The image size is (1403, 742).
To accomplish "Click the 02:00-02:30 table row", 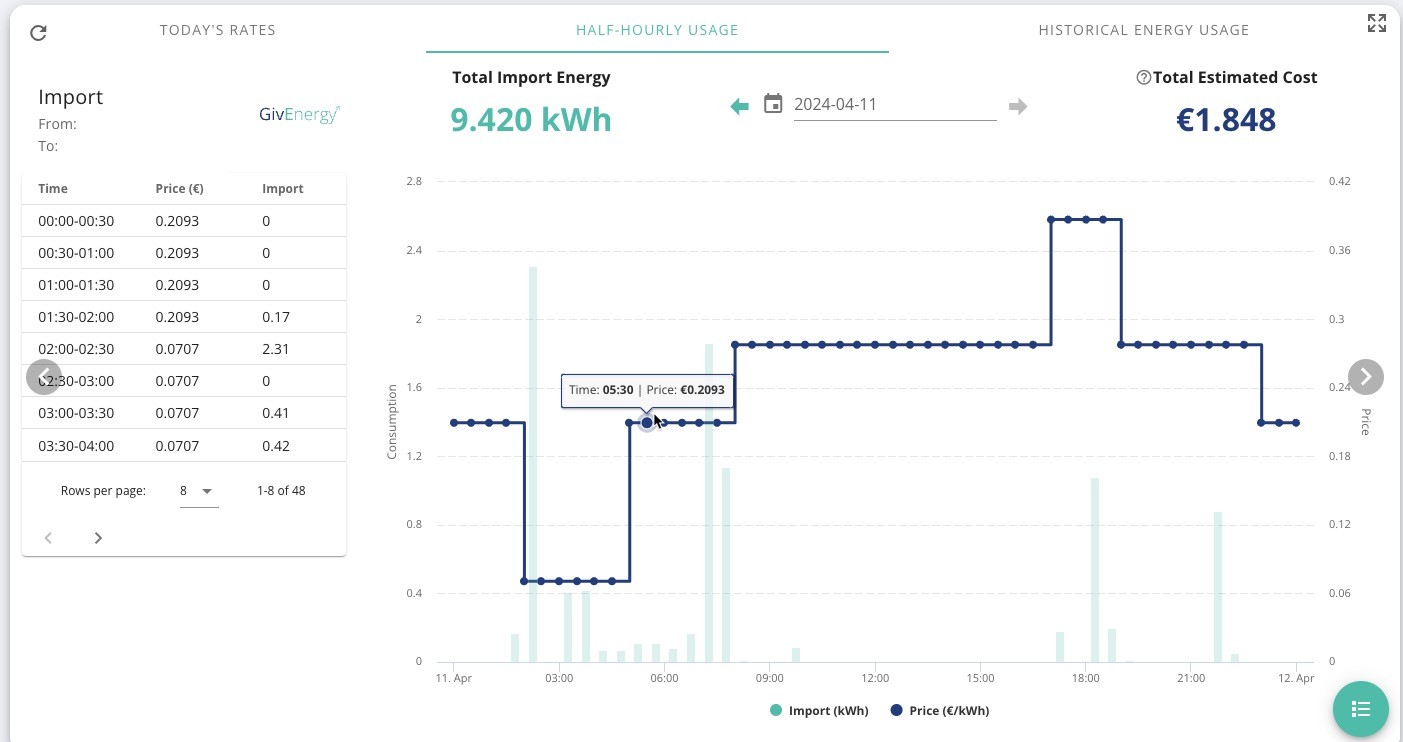I will coord(184,349).
